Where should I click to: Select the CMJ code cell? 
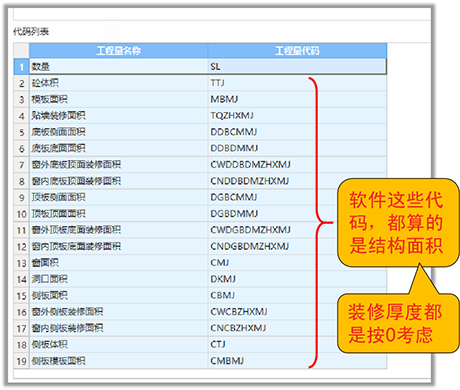click(297, 262)
